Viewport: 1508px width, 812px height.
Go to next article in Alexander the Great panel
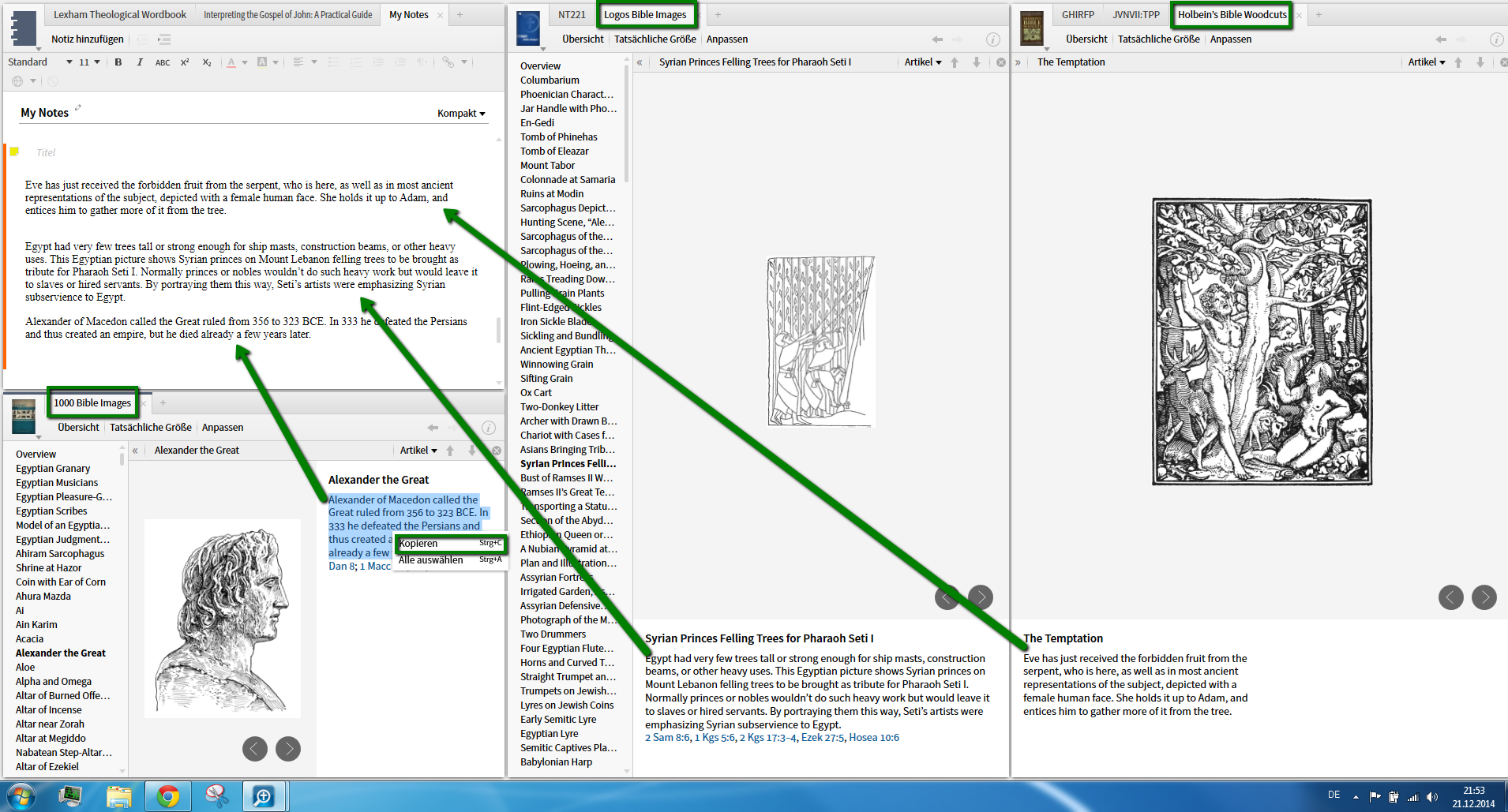click(x=472, y=451)
